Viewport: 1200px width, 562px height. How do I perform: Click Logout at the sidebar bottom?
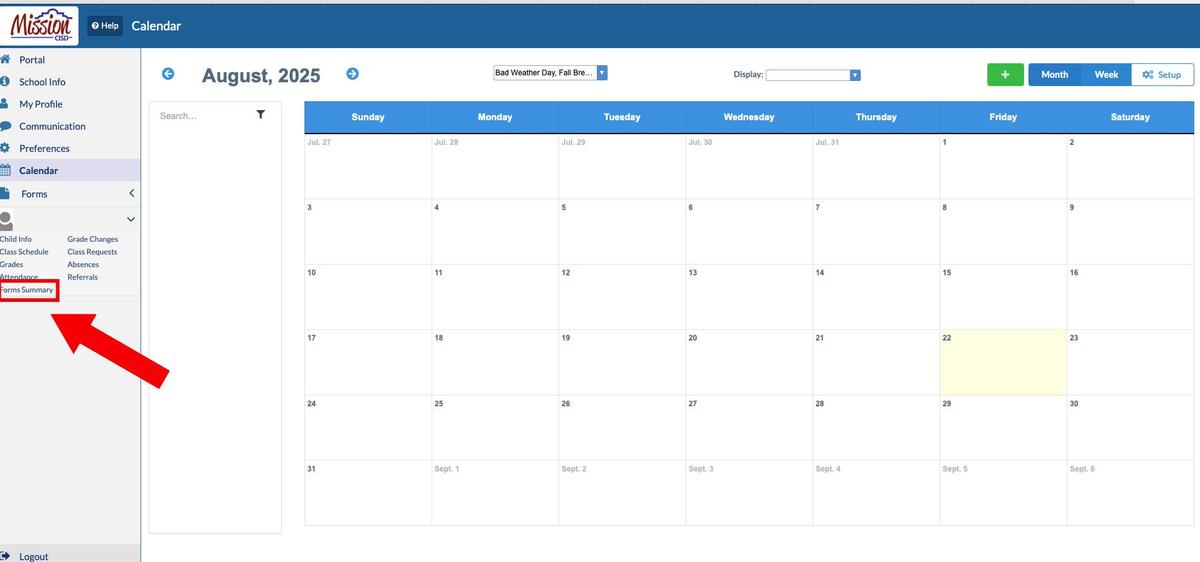tap(33, 556)
